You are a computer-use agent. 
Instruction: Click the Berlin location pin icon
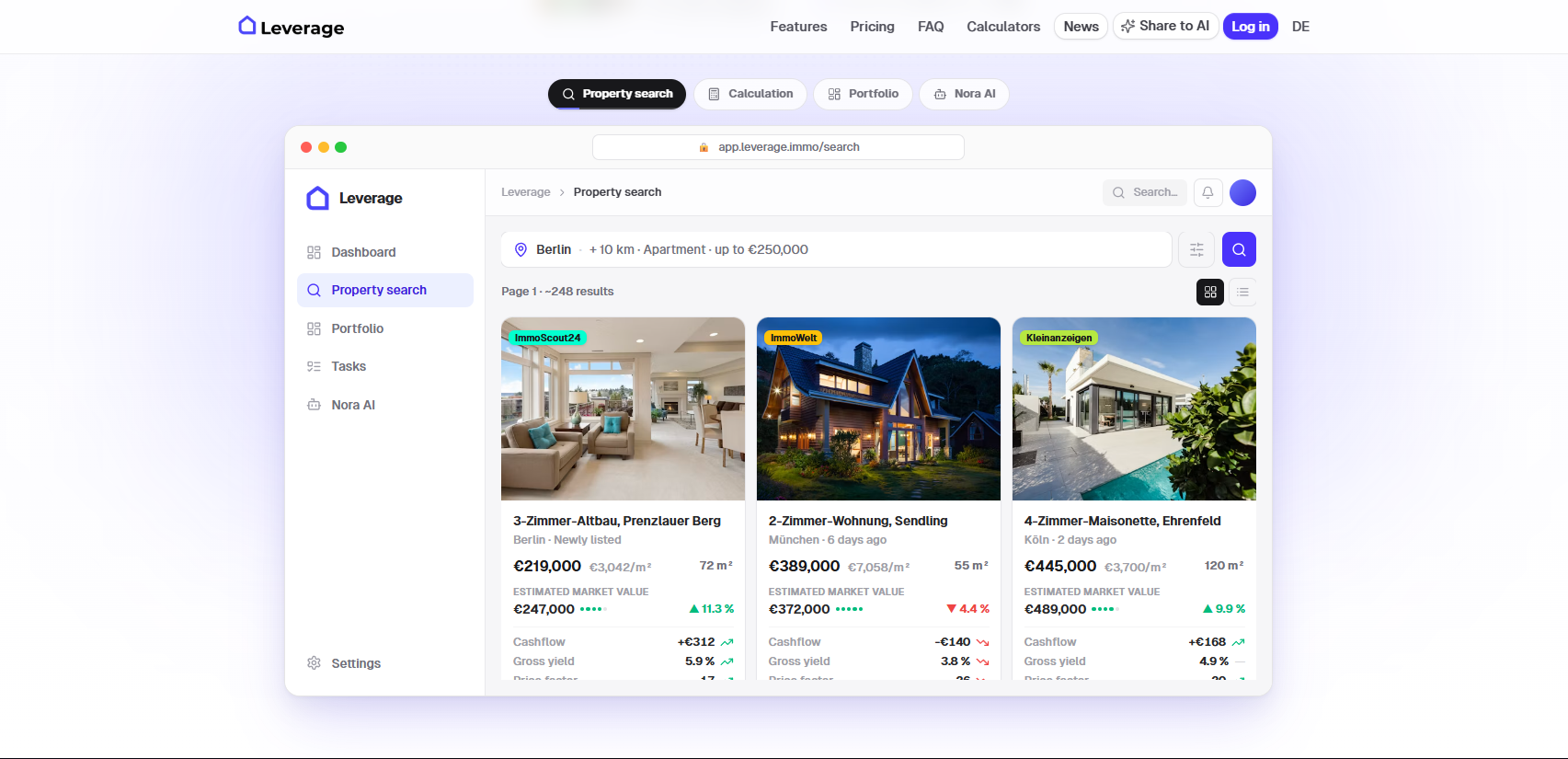[x=521, y=249]
